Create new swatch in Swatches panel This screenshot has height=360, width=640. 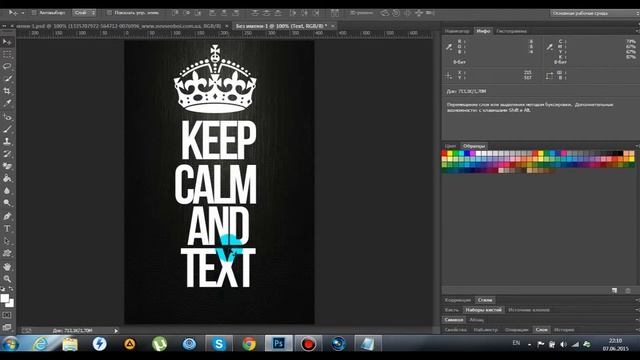614,291
